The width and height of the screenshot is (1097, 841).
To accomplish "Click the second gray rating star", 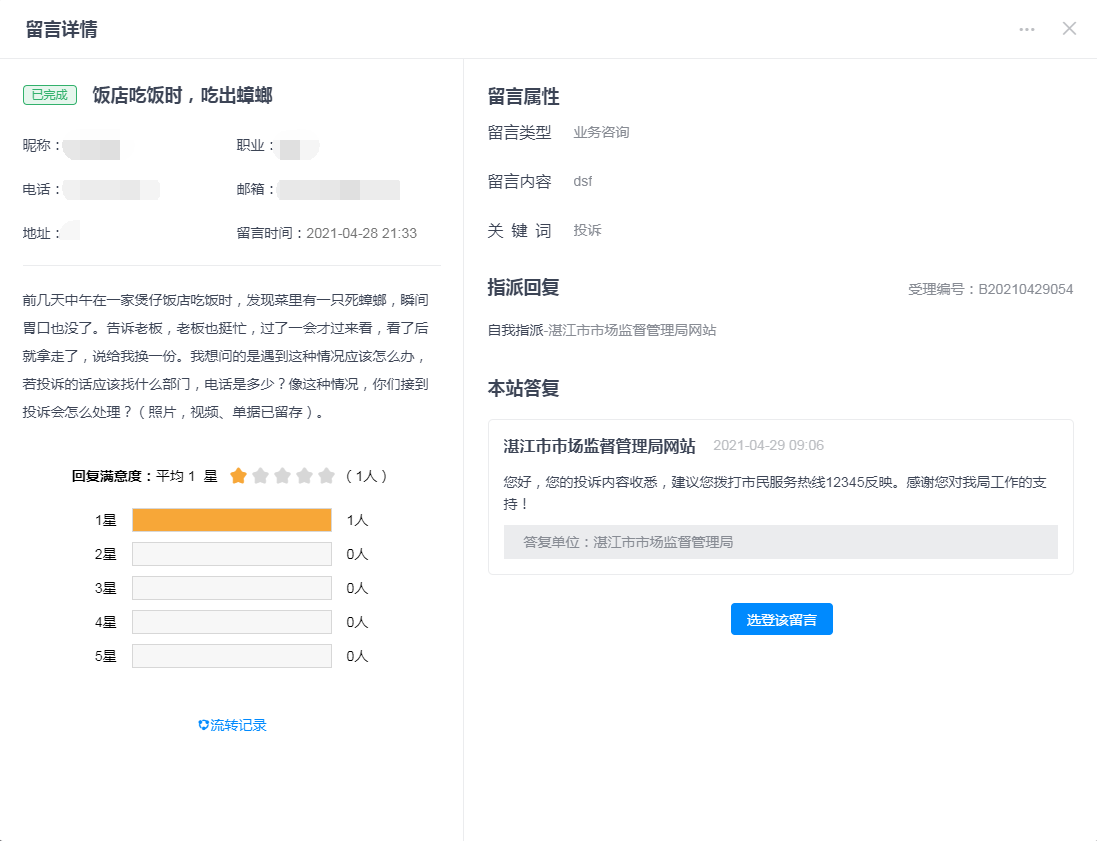I will coord(260,476).
